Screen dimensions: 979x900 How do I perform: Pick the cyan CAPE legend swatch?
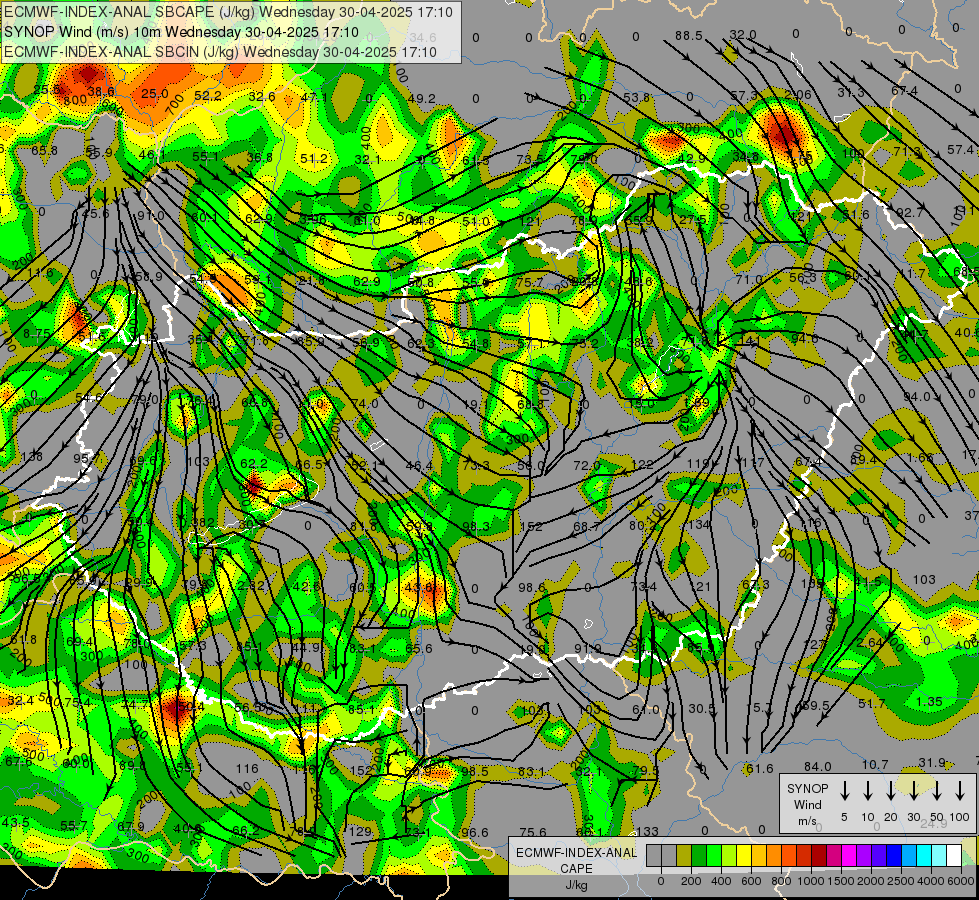923,855
